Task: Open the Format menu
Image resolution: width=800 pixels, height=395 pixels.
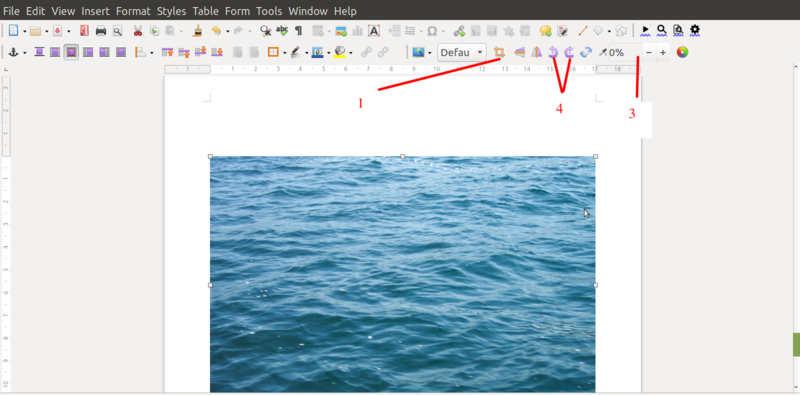Action: (x=133, y=11)
